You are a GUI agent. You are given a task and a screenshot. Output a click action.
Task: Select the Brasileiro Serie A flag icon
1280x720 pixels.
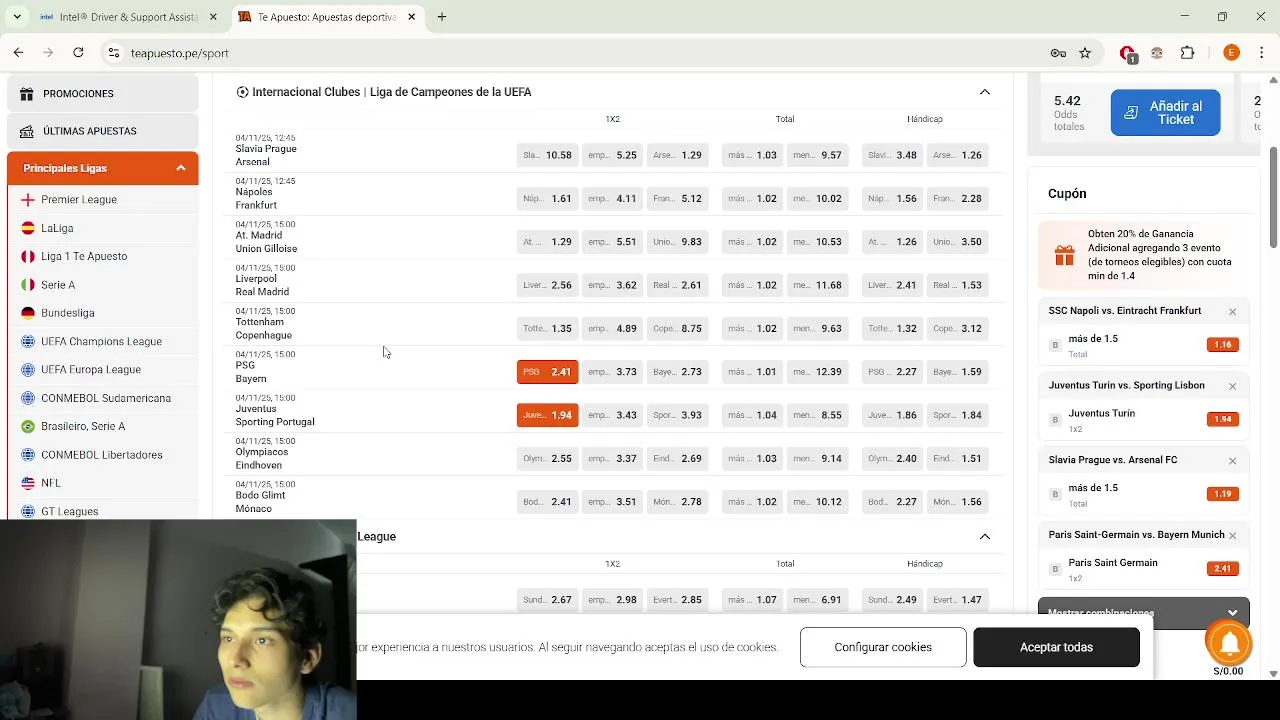(28, 426)
